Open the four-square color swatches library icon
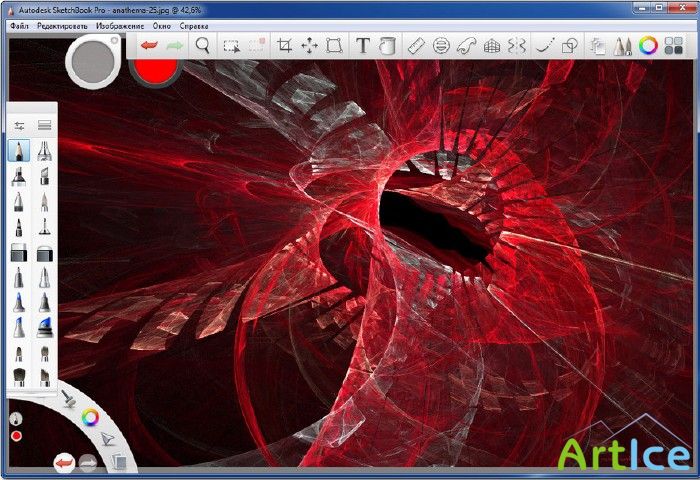This screenshot has height=480, width=700. point(673,46)
